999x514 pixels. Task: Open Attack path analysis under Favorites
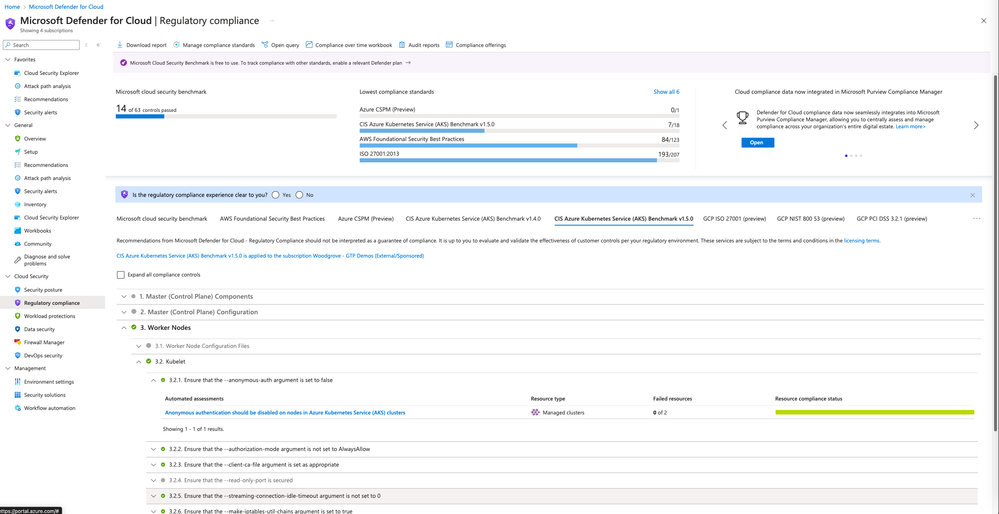(x=47, y=86)
